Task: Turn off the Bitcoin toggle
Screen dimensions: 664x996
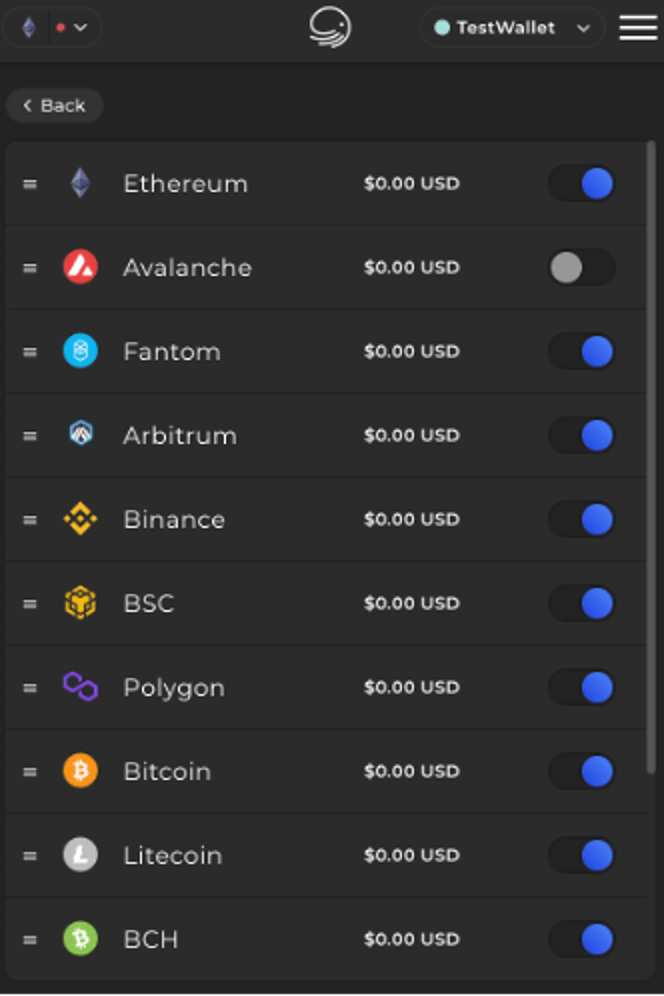Action: [x=581, y=772]
